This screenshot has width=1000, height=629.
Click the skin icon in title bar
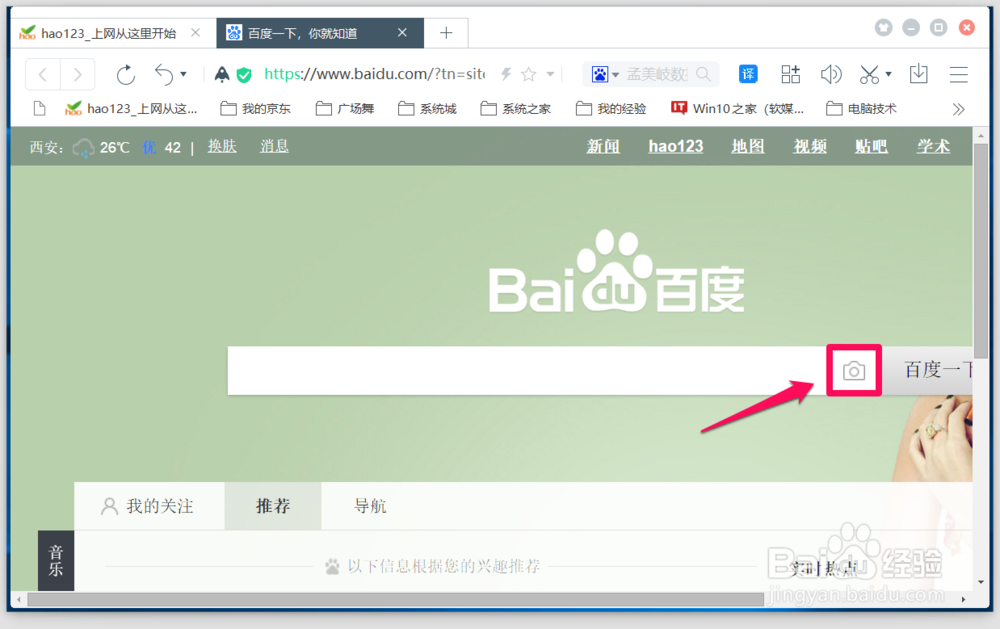click(883, 27)
